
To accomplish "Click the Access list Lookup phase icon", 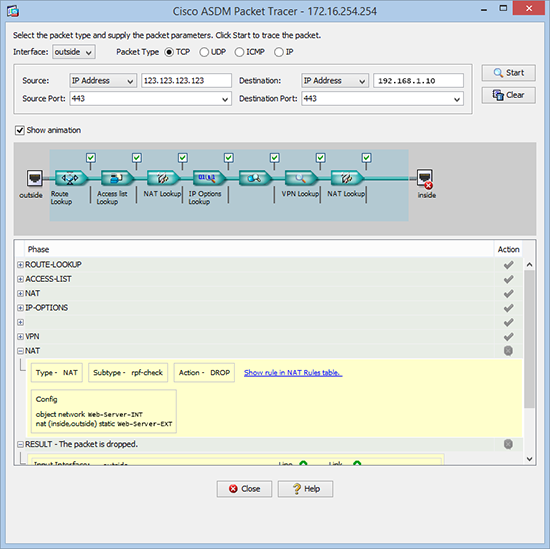I will tap(117, 178).
